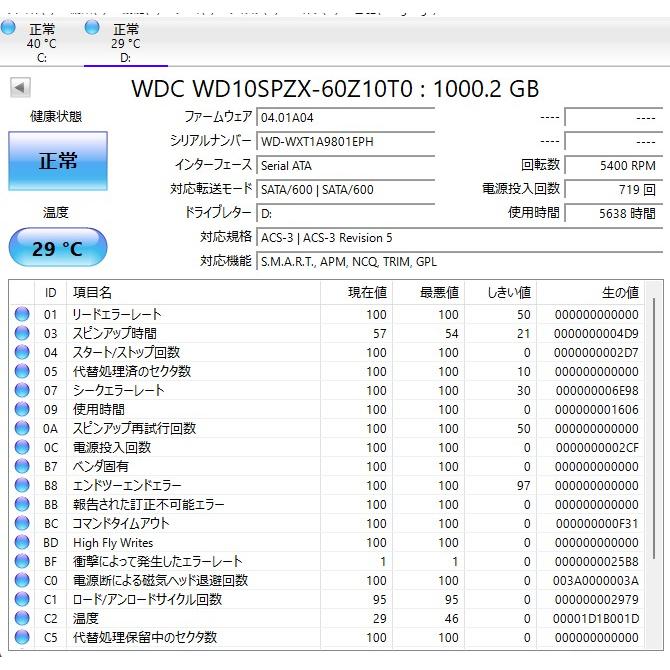Select the リードエラーレート attribute name
670x670 pixels.
click(117, 314)
